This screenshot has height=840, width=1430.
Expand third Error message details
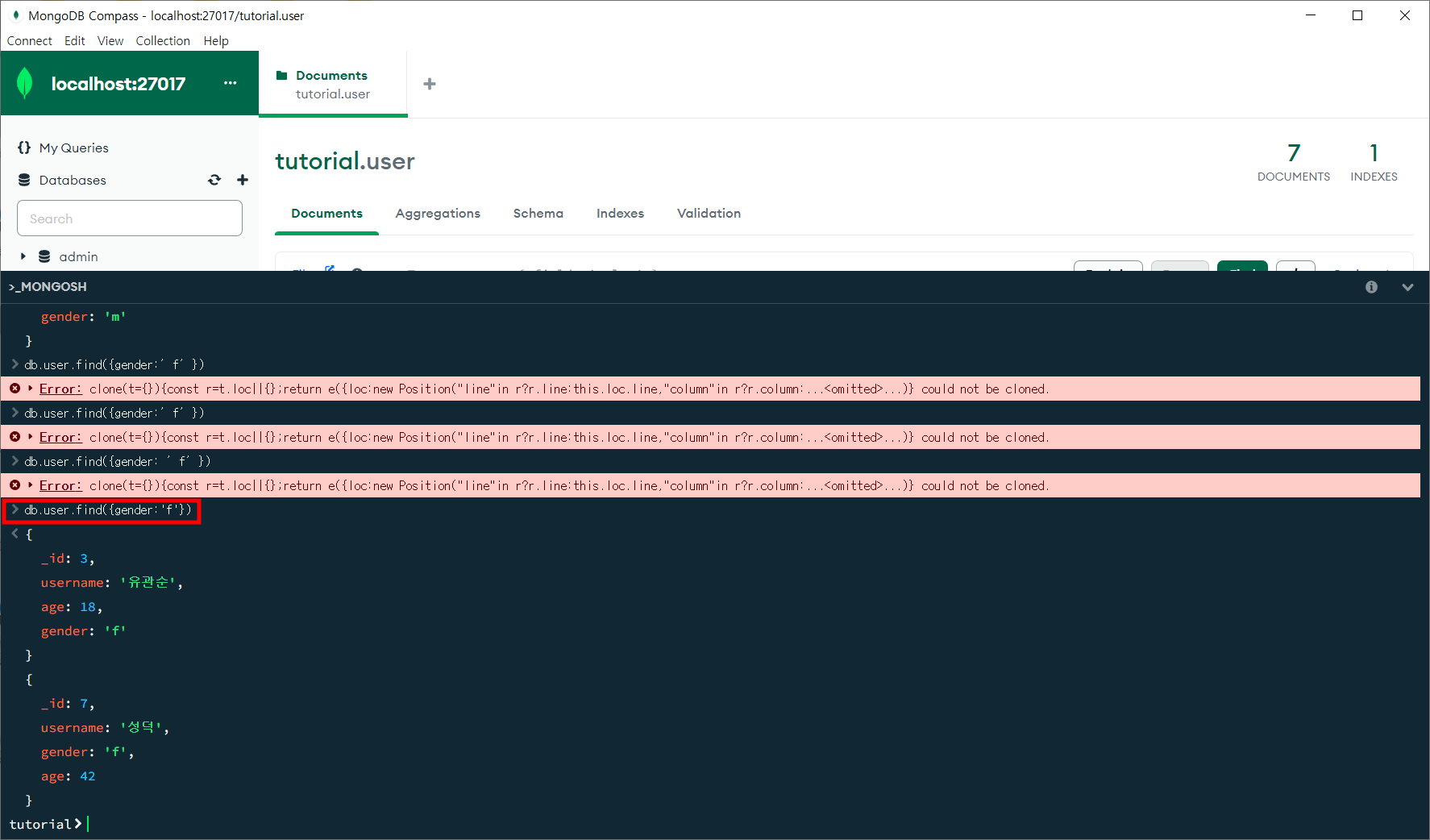pyautogui.click(x=31, y=485)
